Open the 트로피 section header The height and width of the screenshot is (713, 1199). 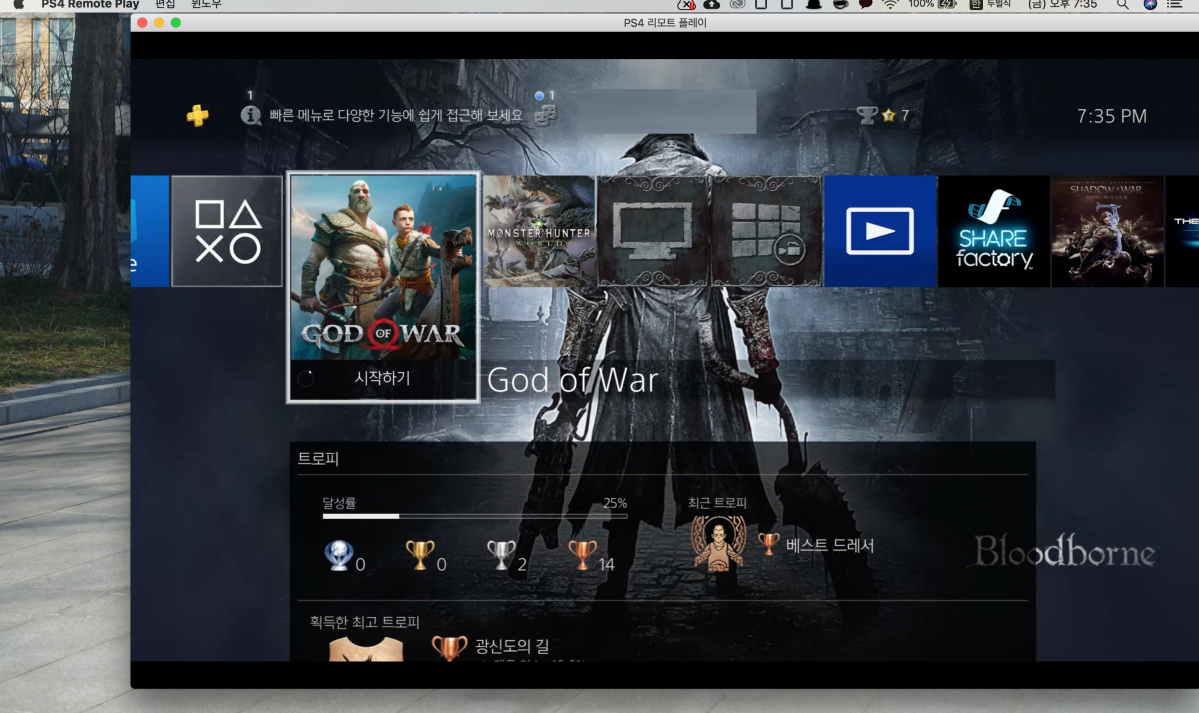pos(318,459)
